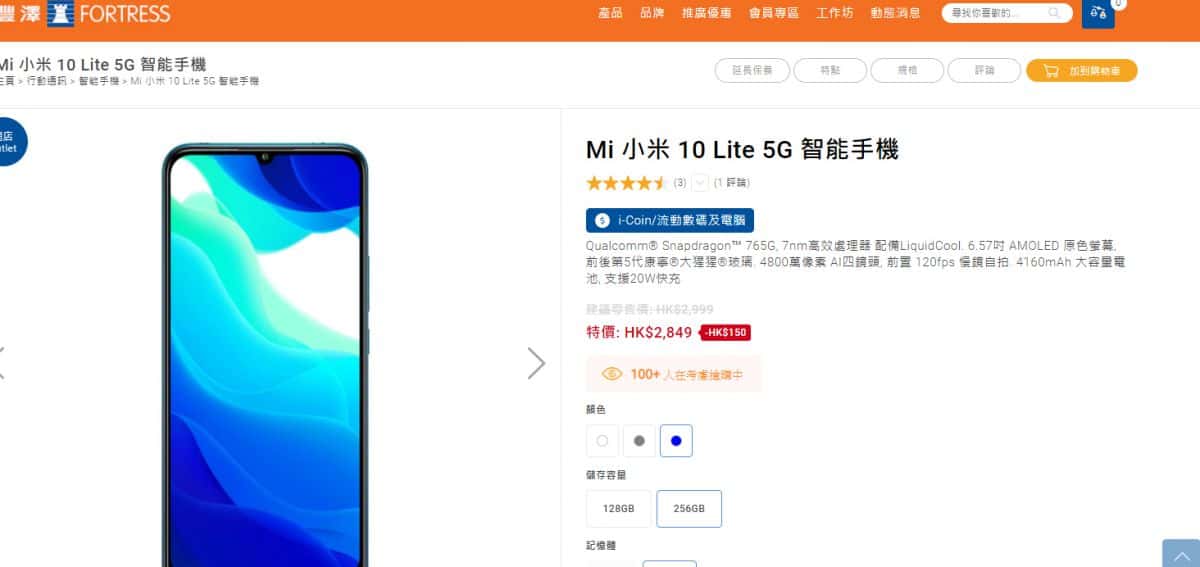Click the search magnifier icon

click(1054, 13)
